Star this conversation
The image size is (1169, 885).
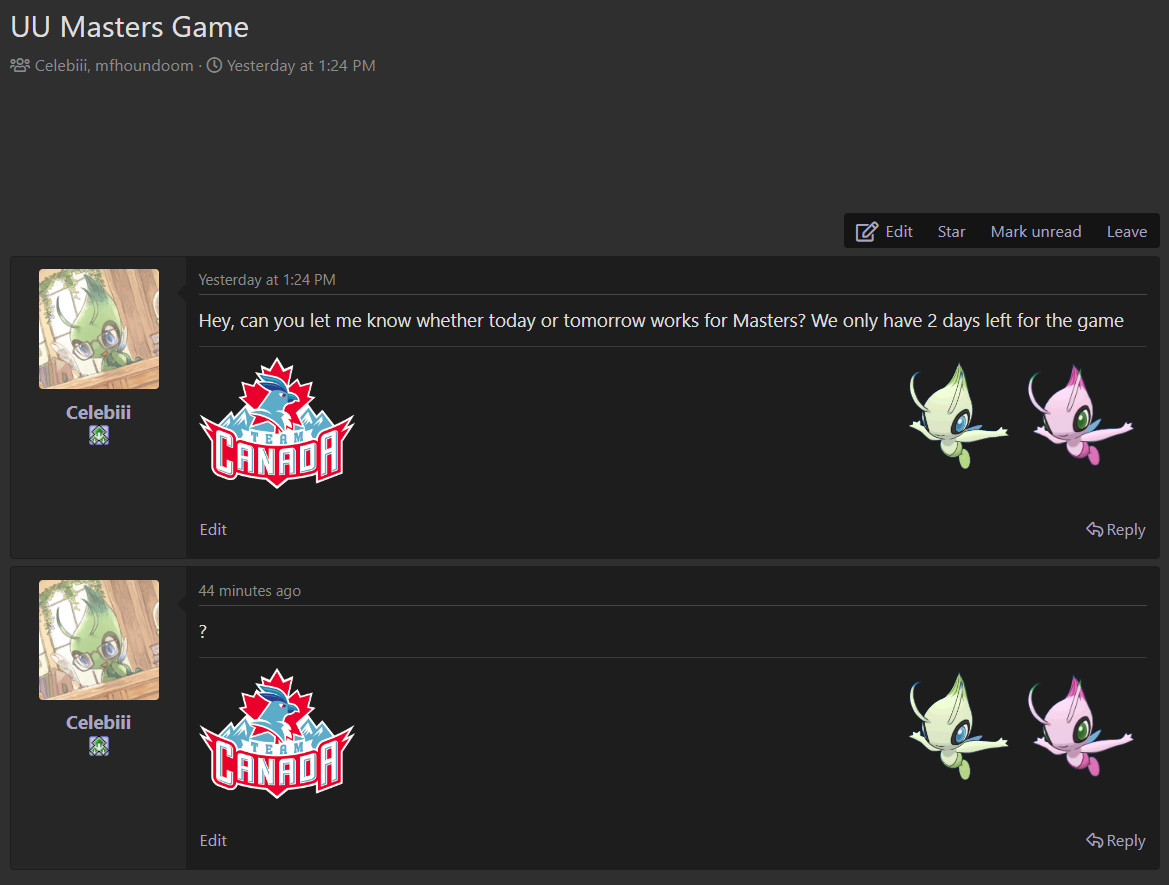(951, 232)
